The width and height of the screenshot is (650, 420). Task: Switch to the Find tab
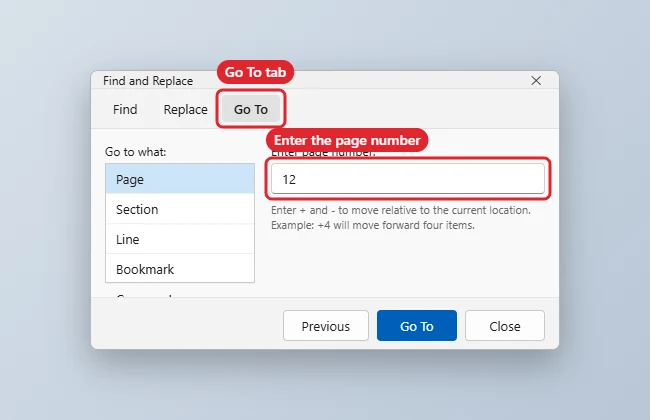125,109
